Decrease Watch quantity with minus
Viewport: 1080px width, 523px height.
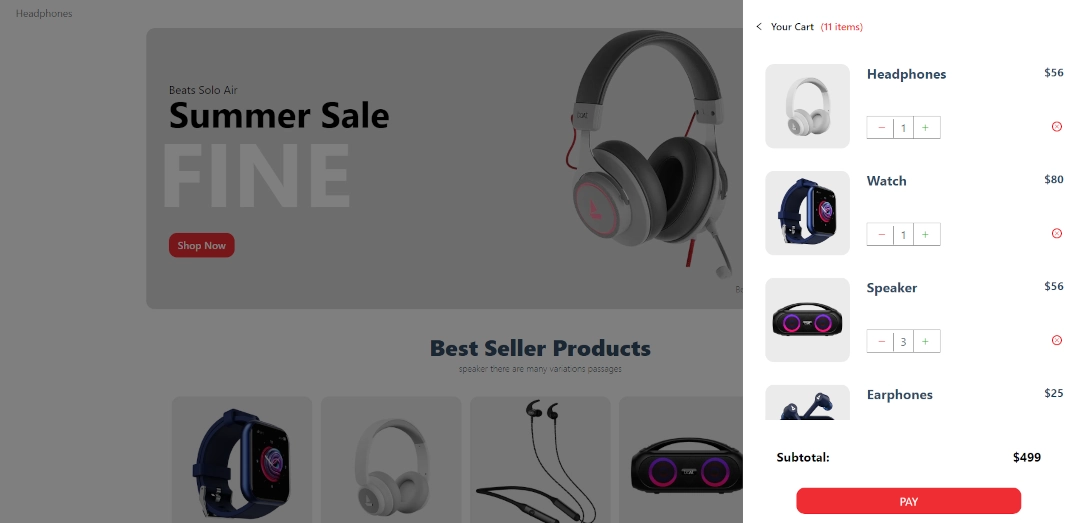(x=881, y=234)
